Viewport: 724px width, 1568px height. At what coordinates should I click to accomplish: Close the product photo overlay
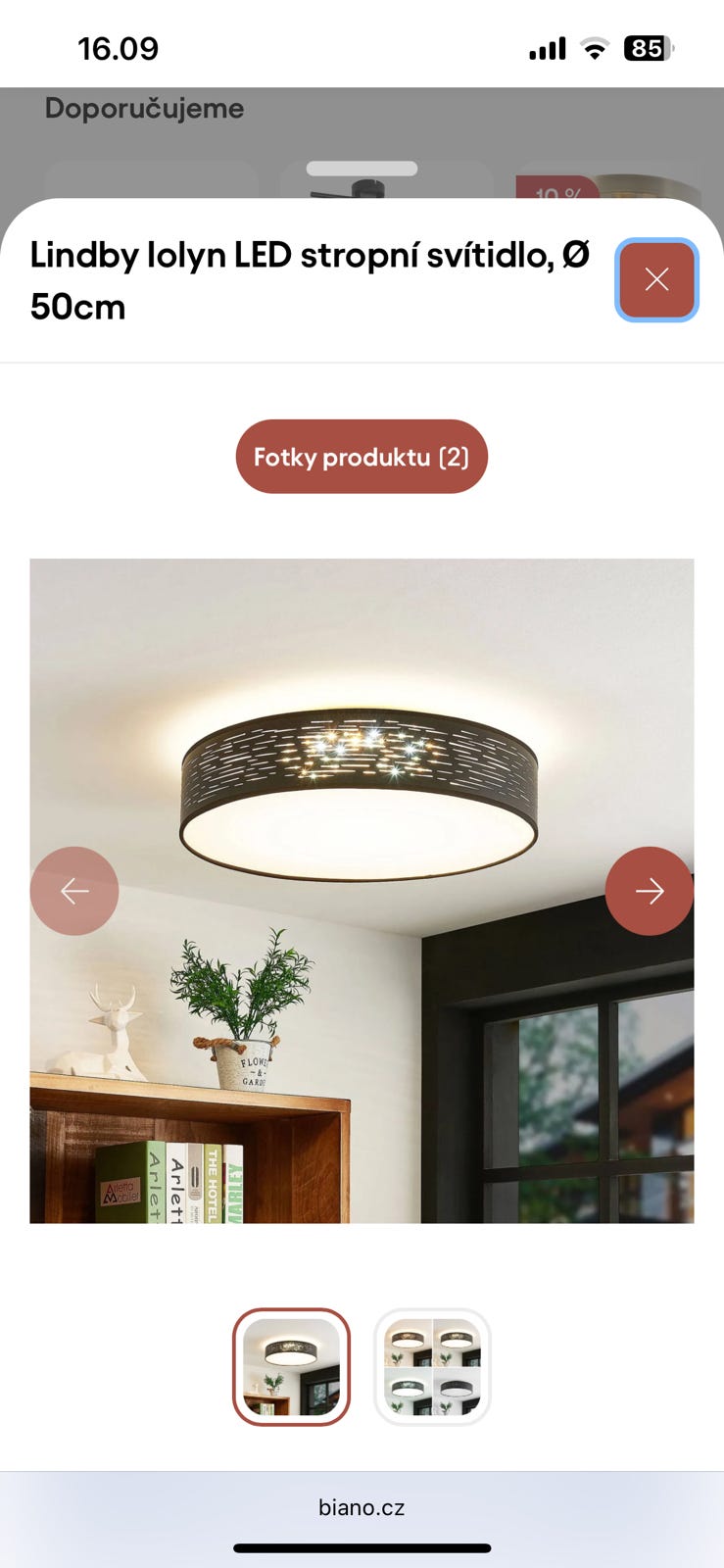(656, 279)
